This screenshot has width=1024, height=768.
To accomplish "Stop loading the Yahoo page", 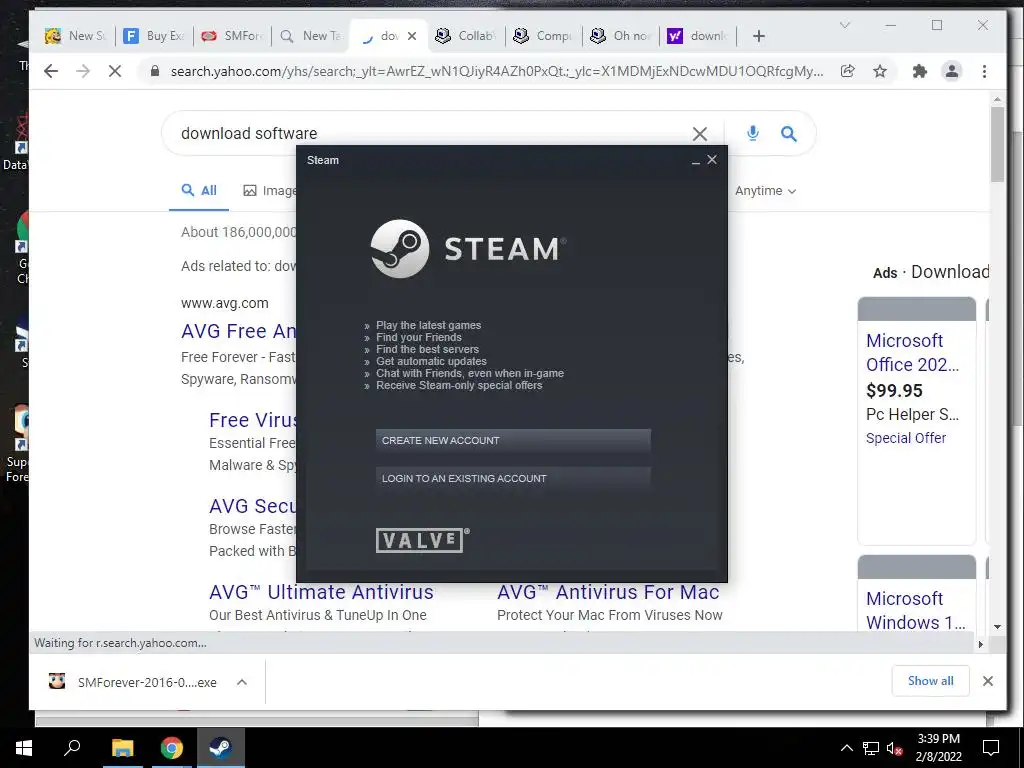I will coord(115,71).
